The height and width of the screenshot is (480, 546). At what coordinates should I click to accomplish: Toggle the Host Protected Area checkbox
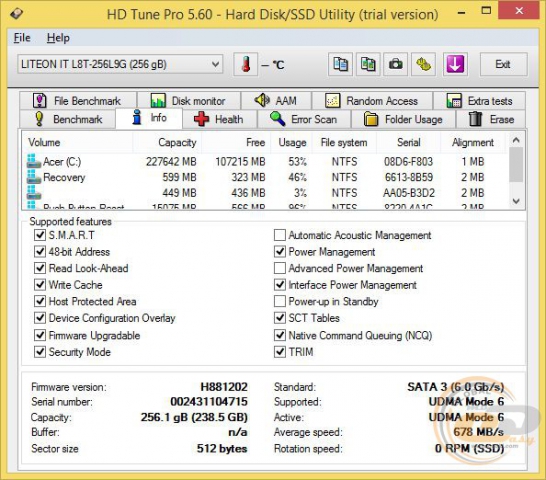tap(40, 301)
